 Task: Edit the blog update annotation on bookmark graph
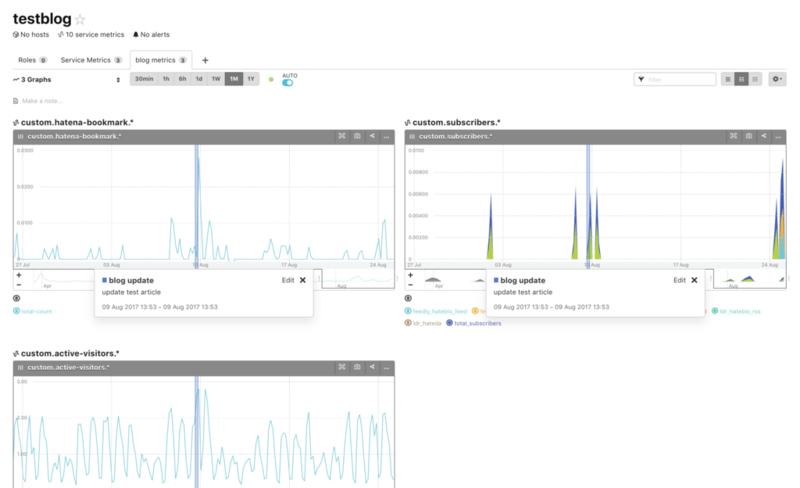(x=288, y=280)
